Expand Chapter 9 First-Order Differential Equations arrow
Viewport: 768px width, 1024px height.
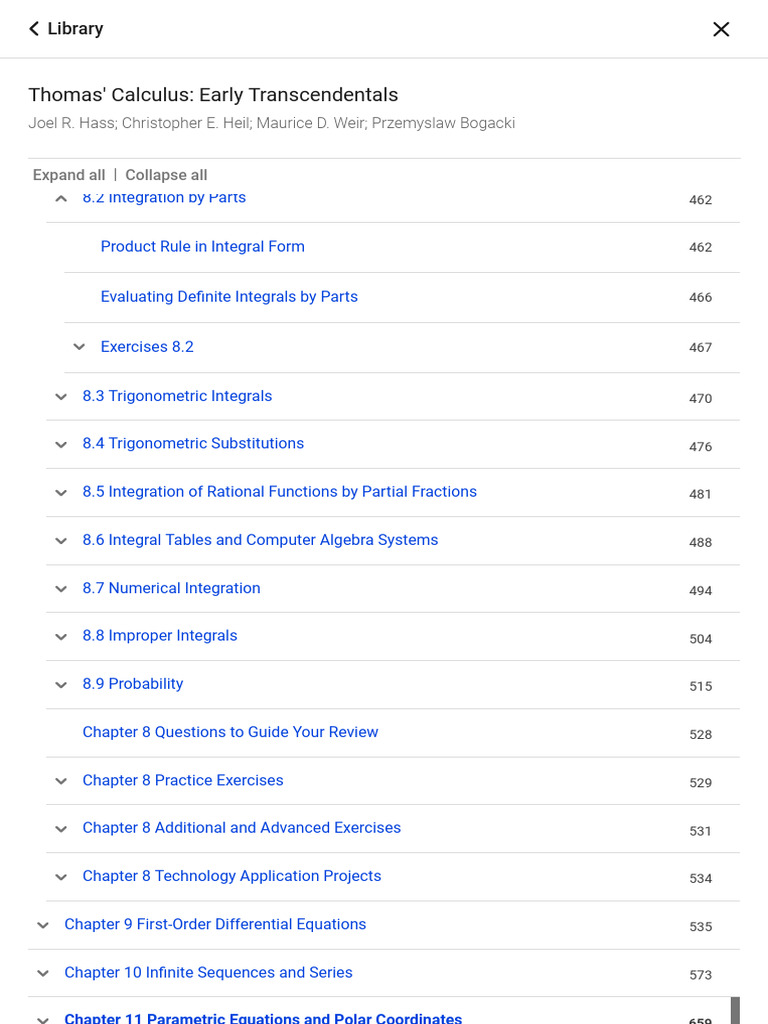43,925
